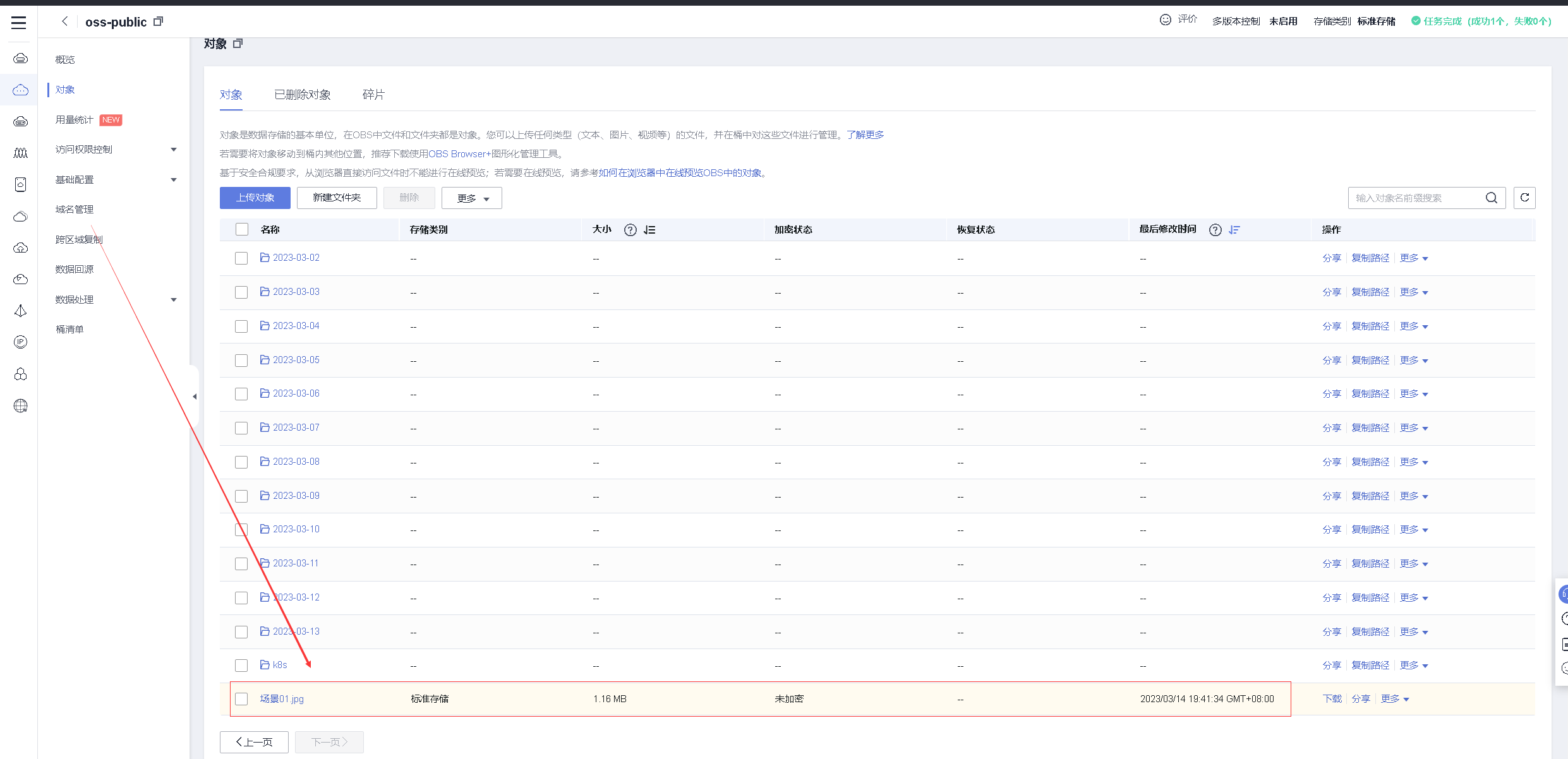The height and width of the screenshot is (759, 1568).
Task: Click the globe icon in left sidebar
Action: [x=20, y=406]
